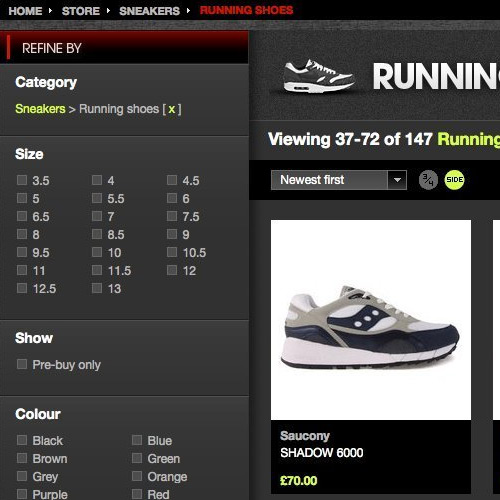Tick the Grey colour checkbox

tap(22, 476)
